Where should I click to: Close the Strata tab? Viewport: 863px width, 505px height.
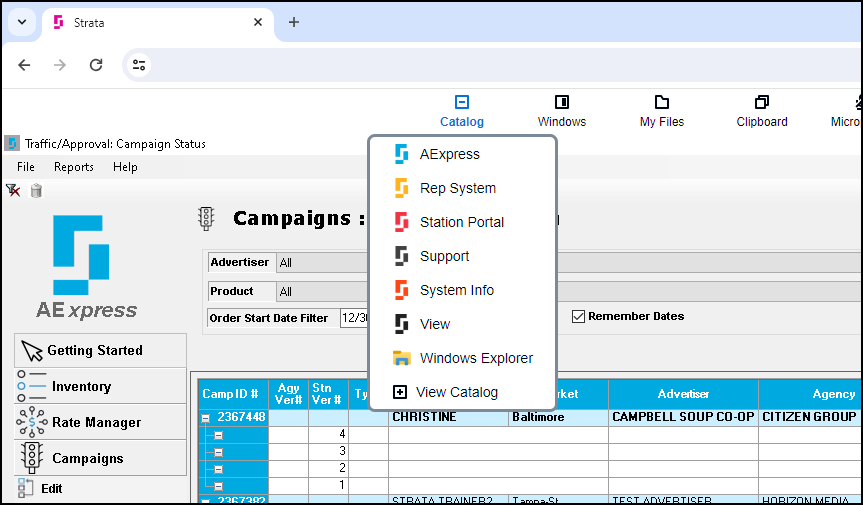[258, 23]
